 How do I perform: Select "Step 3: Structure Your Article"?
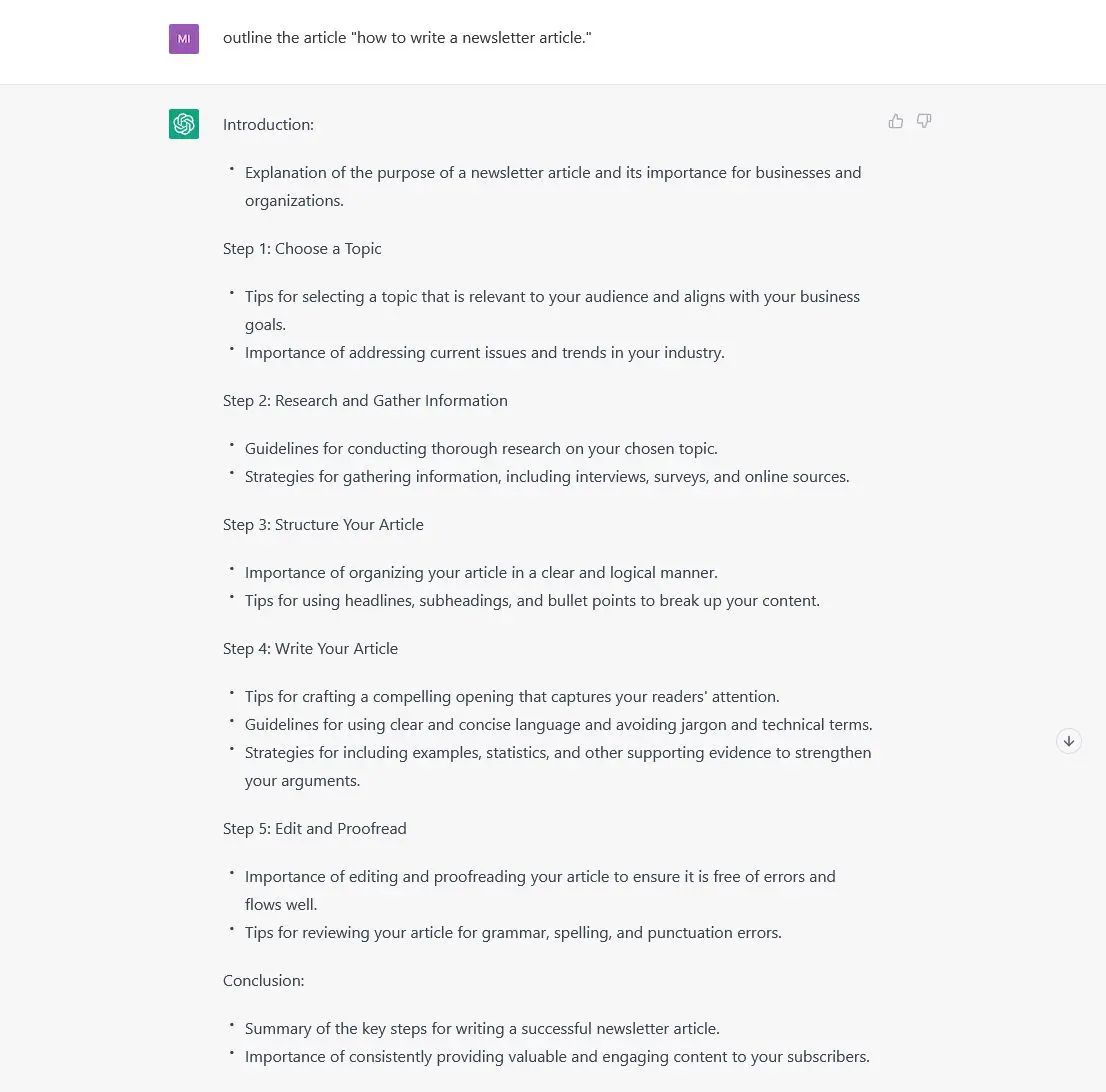click(323, 524)
